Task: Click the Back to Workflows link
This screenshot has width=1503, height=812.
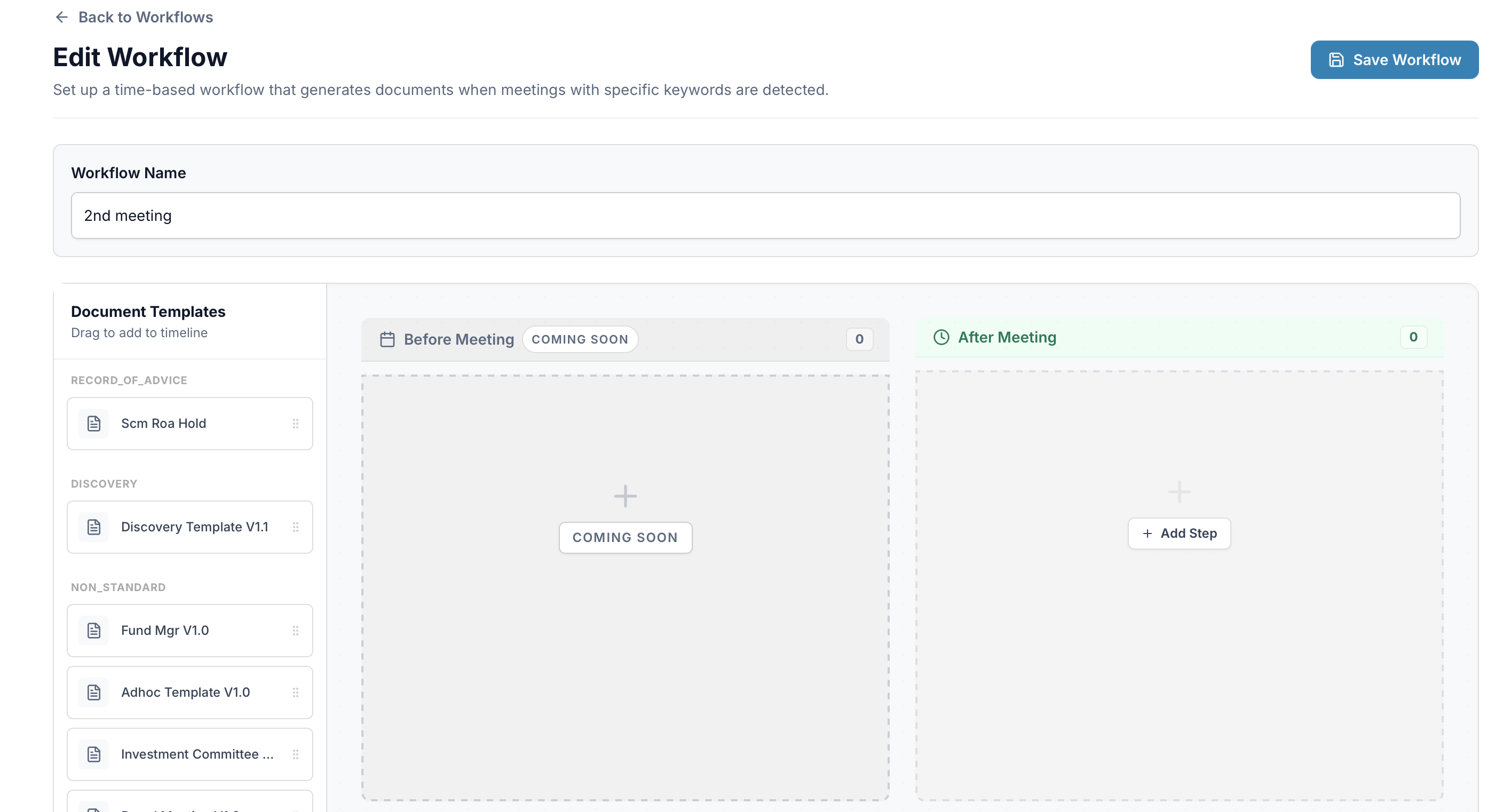Action: click(145, 18)
